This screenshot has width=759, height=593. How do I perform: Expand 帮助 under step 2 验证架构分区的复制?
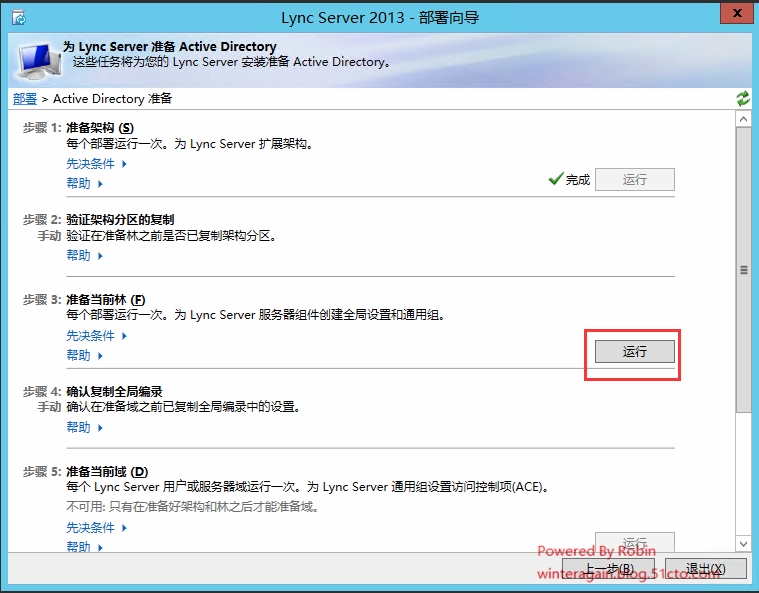84,255
